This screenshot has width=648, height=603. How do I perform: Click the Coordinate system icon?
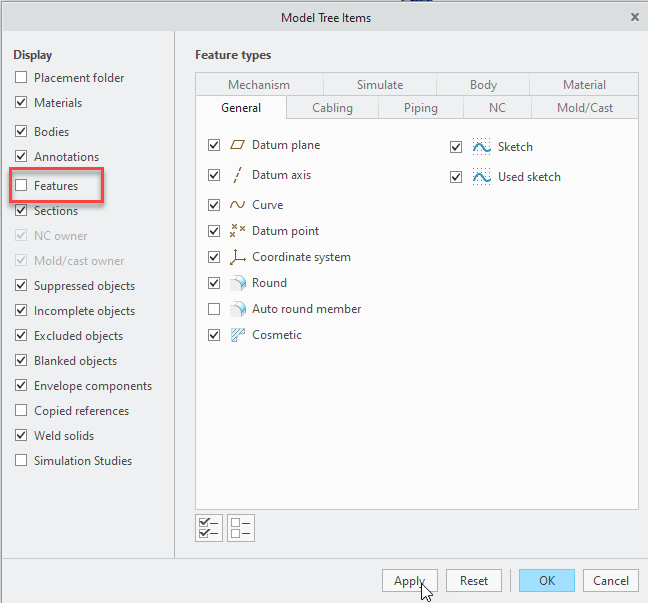coord(238,257)
